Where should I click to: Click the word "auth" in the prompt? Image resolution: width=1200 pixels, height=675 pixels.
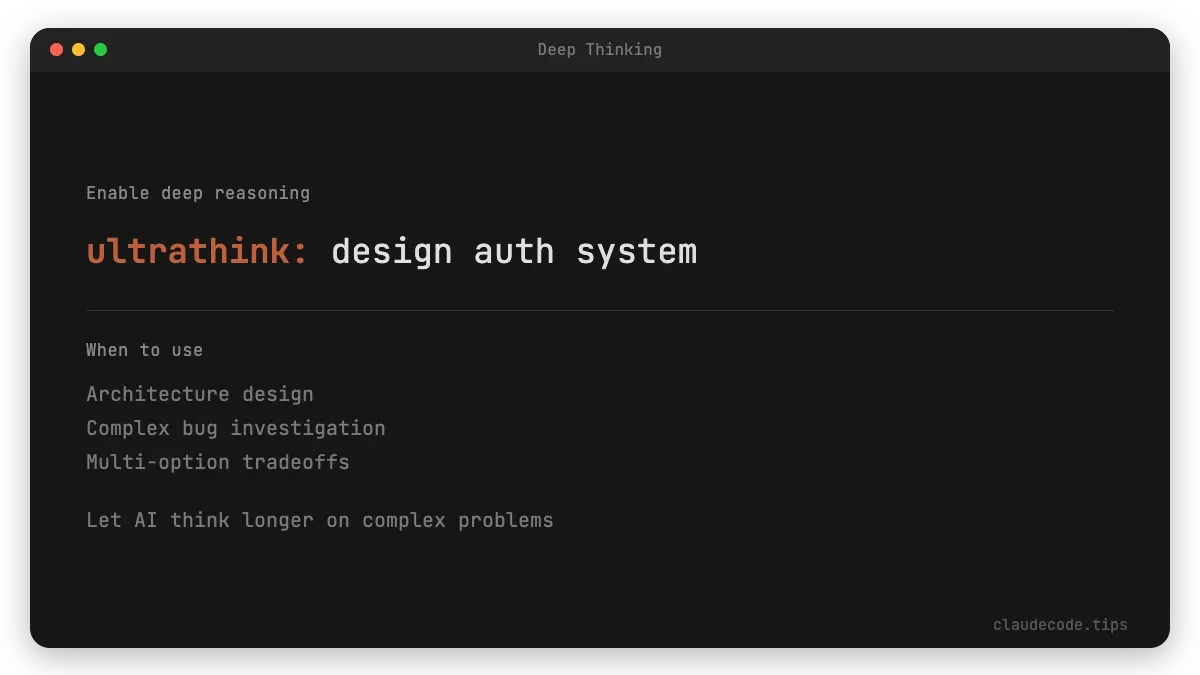[514, 251]
